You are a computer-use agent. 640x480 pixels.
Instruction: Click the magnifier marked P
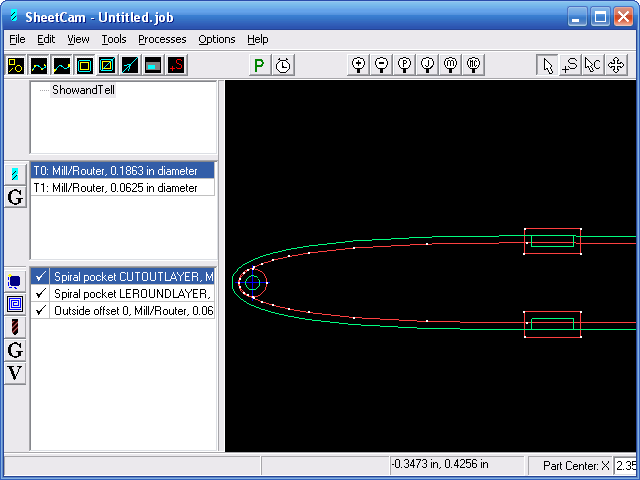404,65
